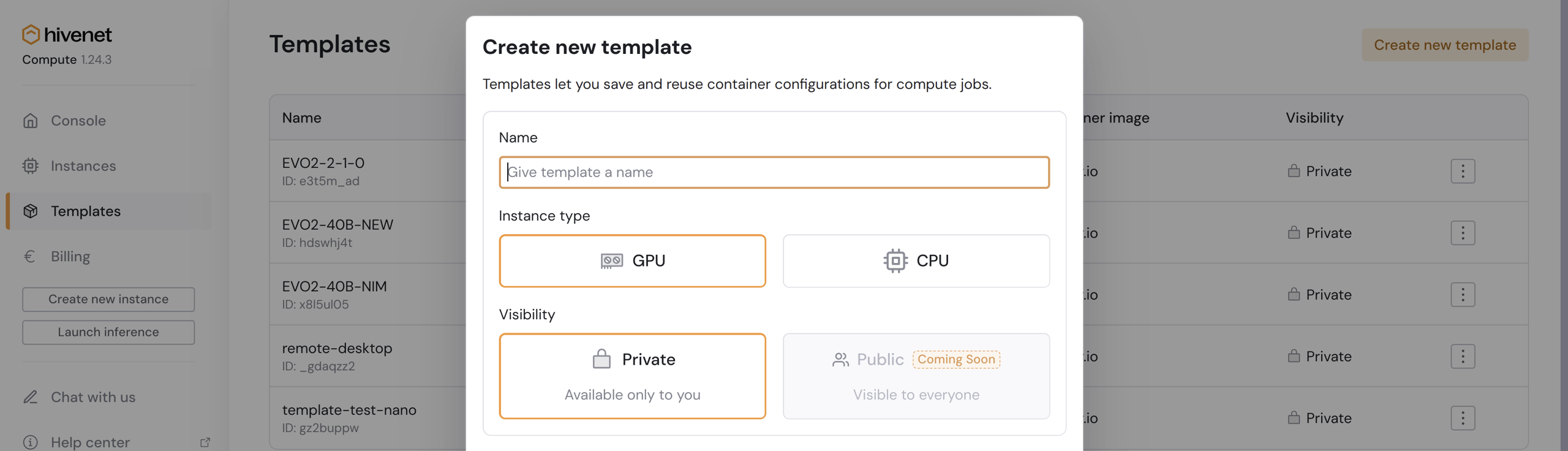Select GPU instance type
Screen dimensions: 1568x451
[632, 261]
